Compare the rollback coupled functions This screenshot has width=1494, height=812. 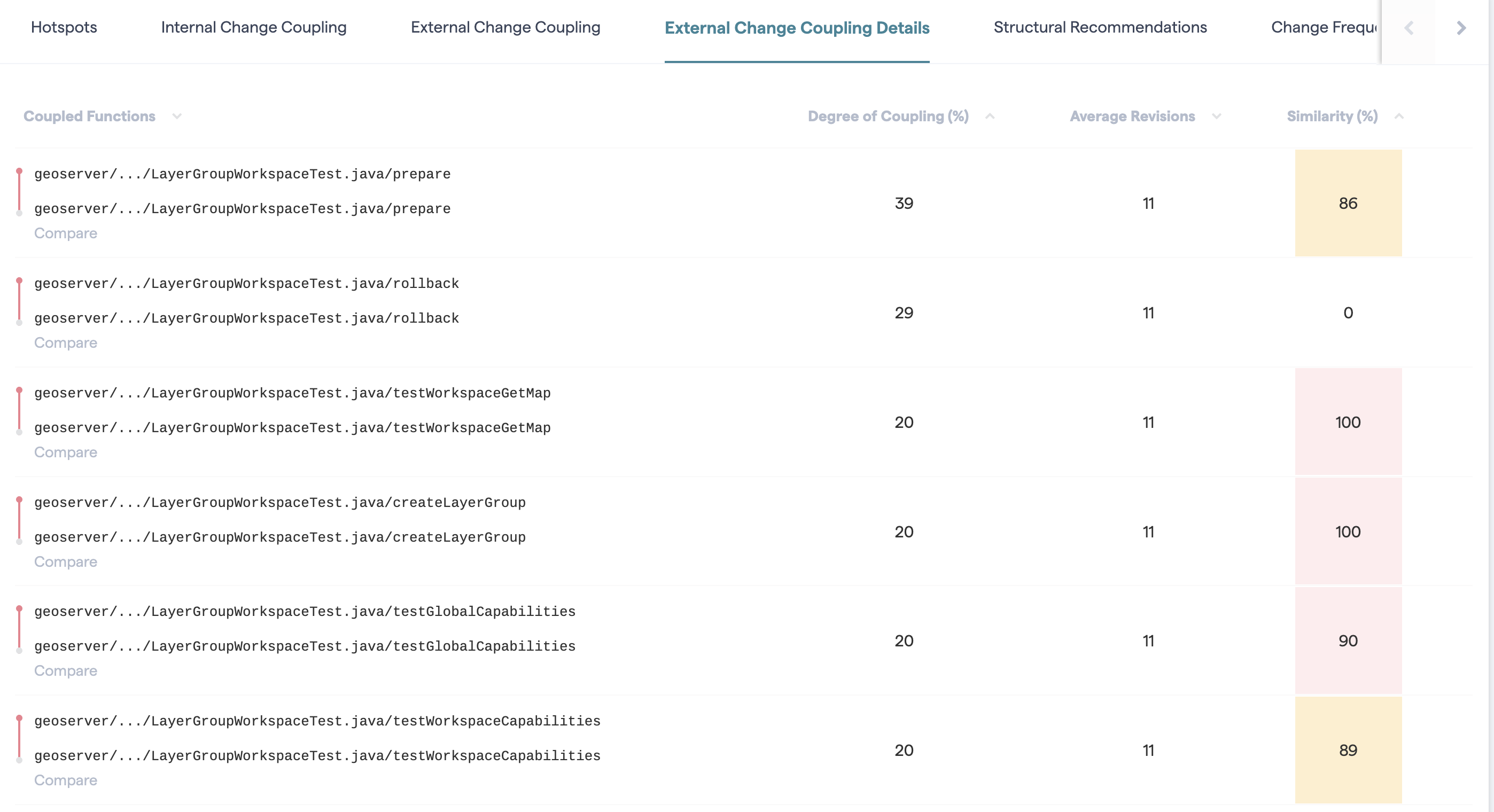[66, 343]
